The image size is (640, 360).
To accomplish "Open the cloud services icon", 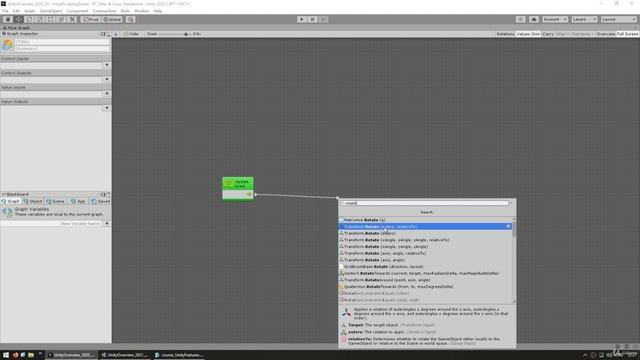I will 533,19.
